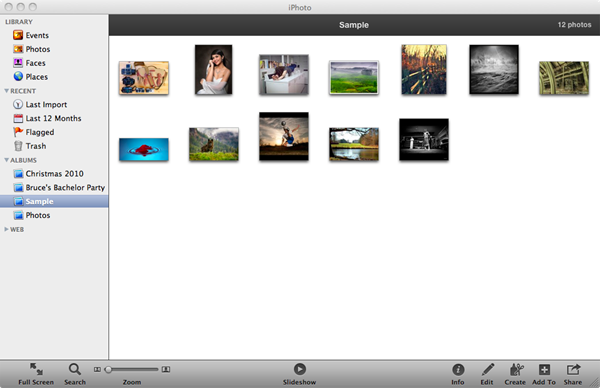Click the Places label
Image resolution: width=600 pixels, height=388 pixels.
point(37,77)
